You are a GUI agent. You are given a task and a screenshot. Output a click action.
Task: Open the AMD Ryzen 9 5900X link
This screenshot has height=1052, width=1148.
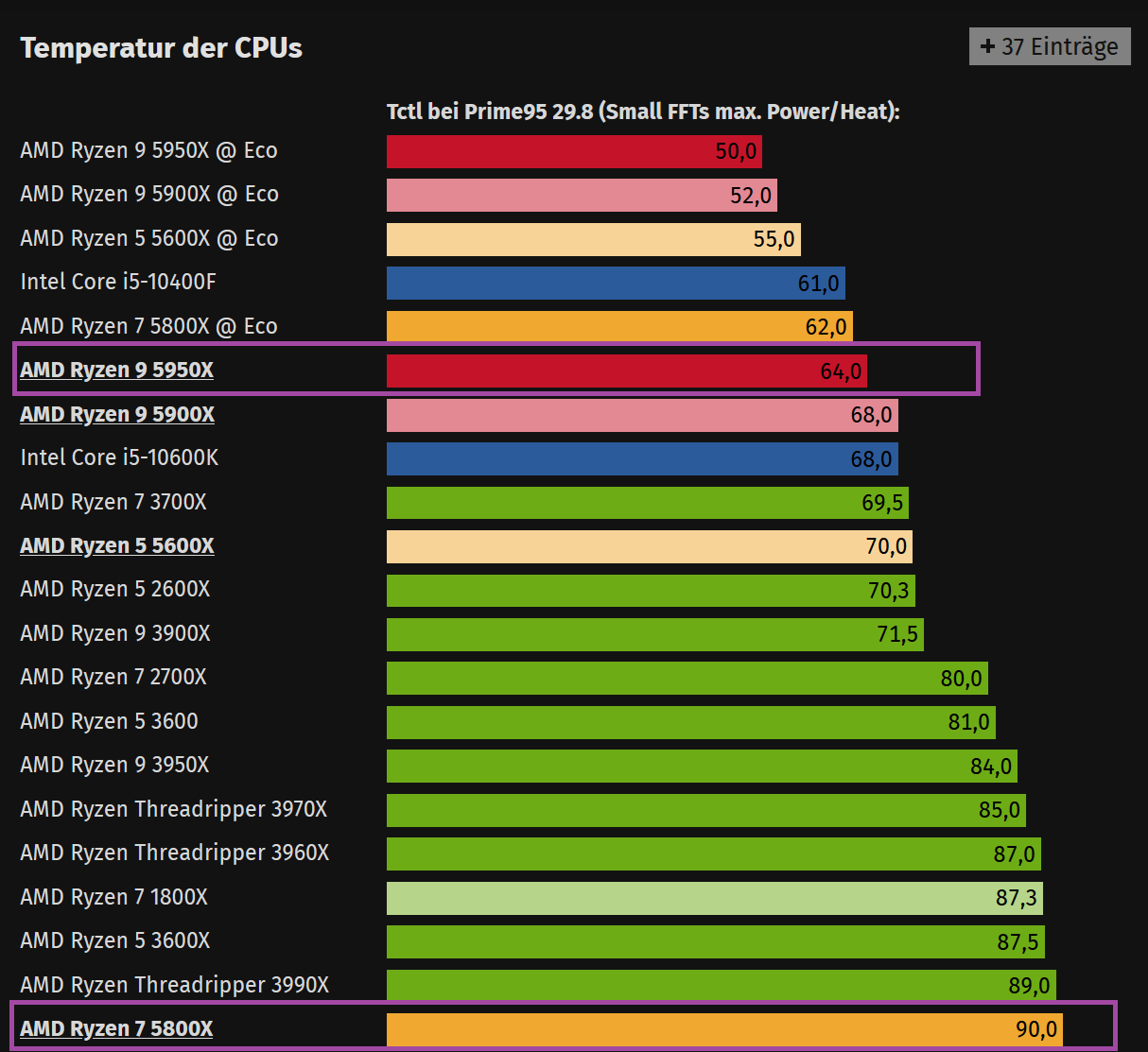[117, 414]
